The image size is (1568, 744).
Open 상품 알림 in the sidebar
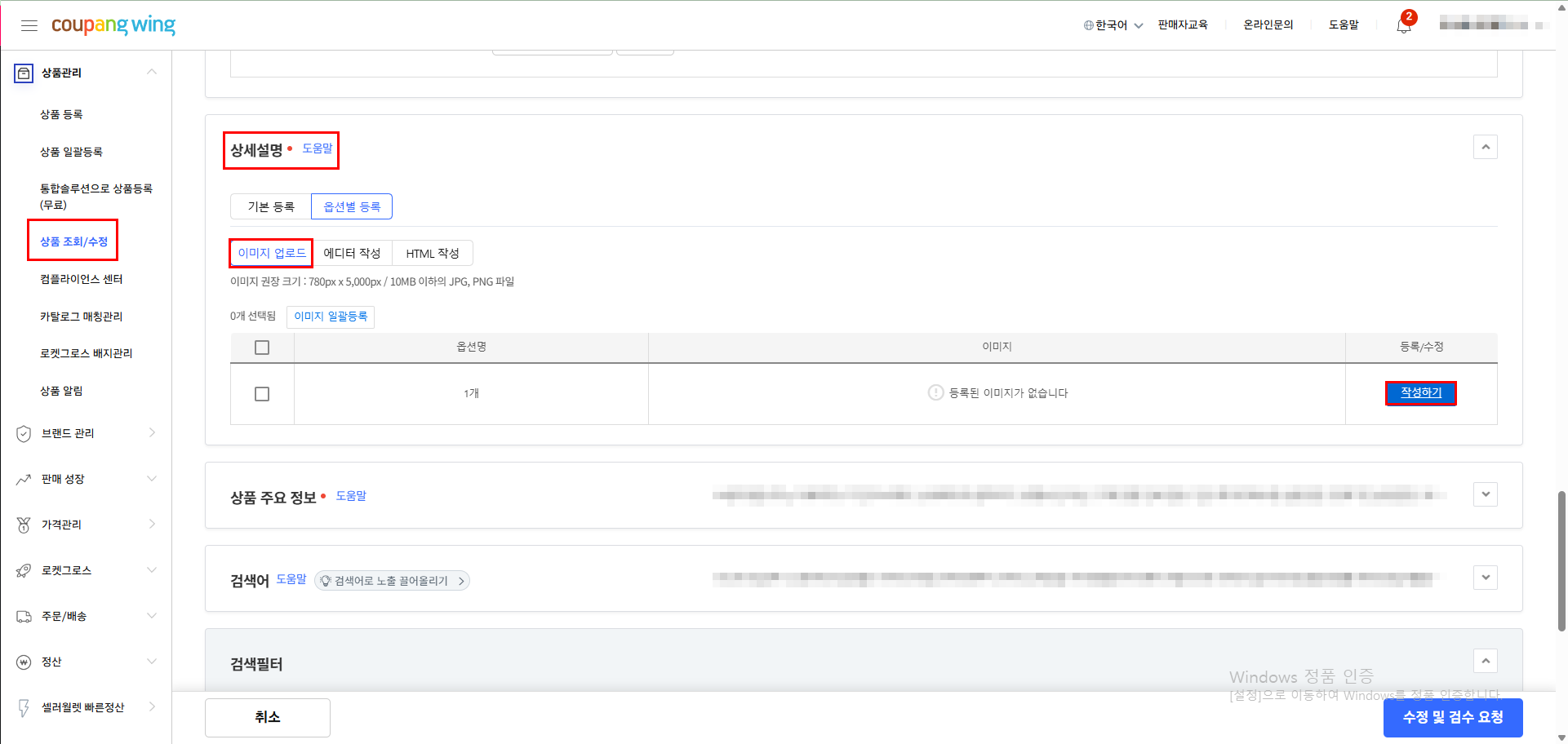click(61, 392)
